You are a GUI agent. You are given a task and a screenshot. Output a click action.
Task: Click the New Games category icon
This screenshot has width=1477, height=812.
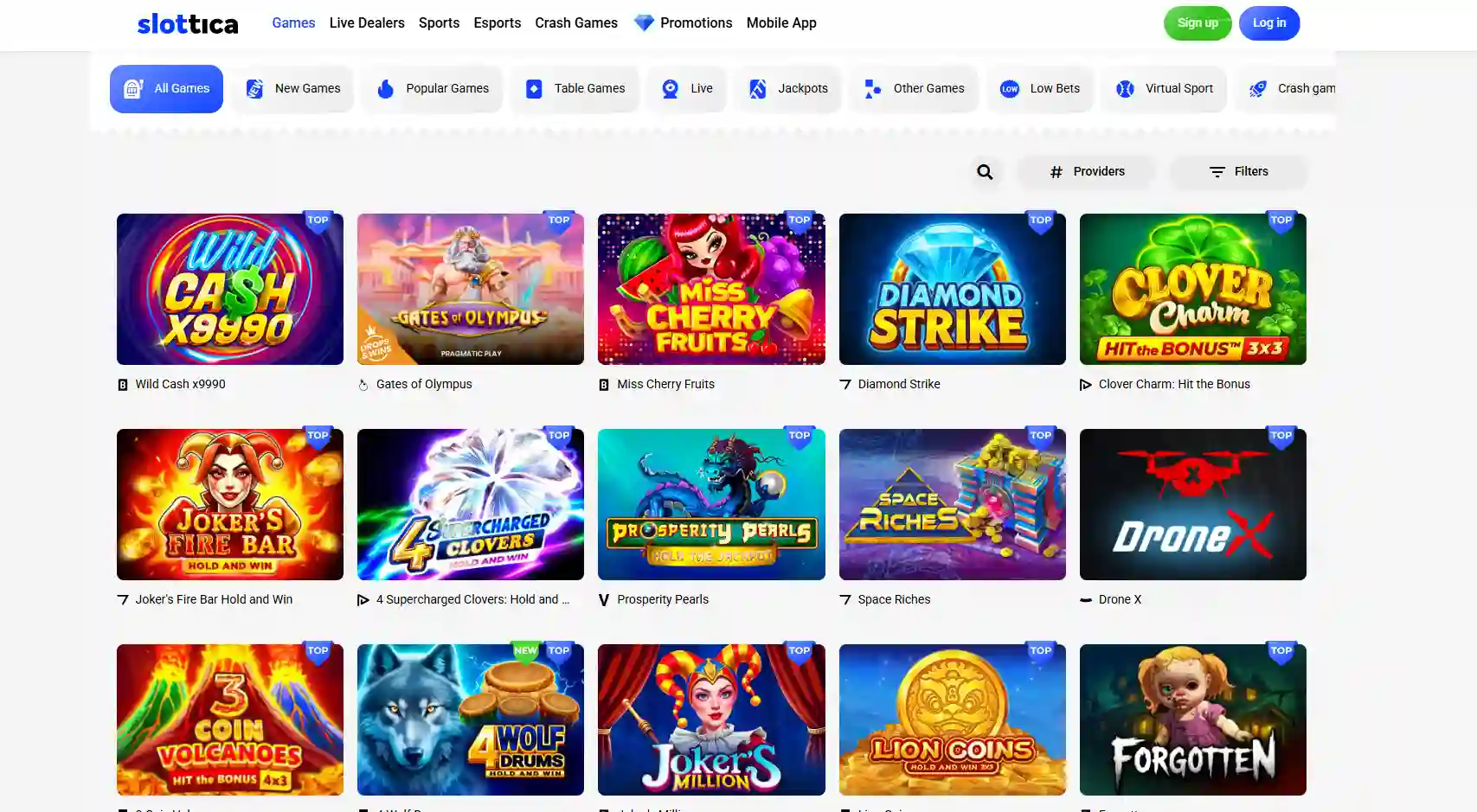254,88
